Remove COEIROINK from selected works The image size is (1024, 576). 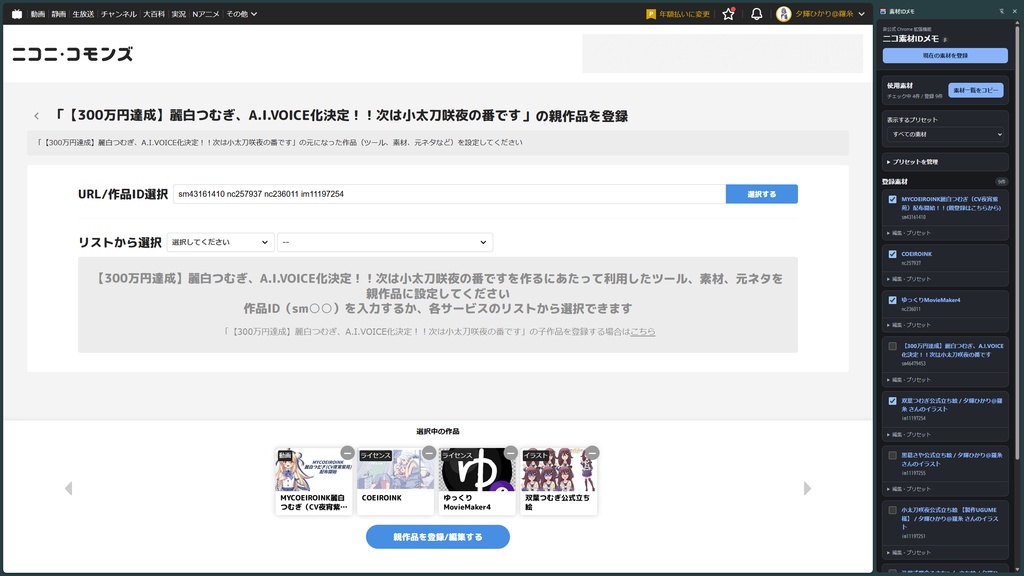coord(429,453)
